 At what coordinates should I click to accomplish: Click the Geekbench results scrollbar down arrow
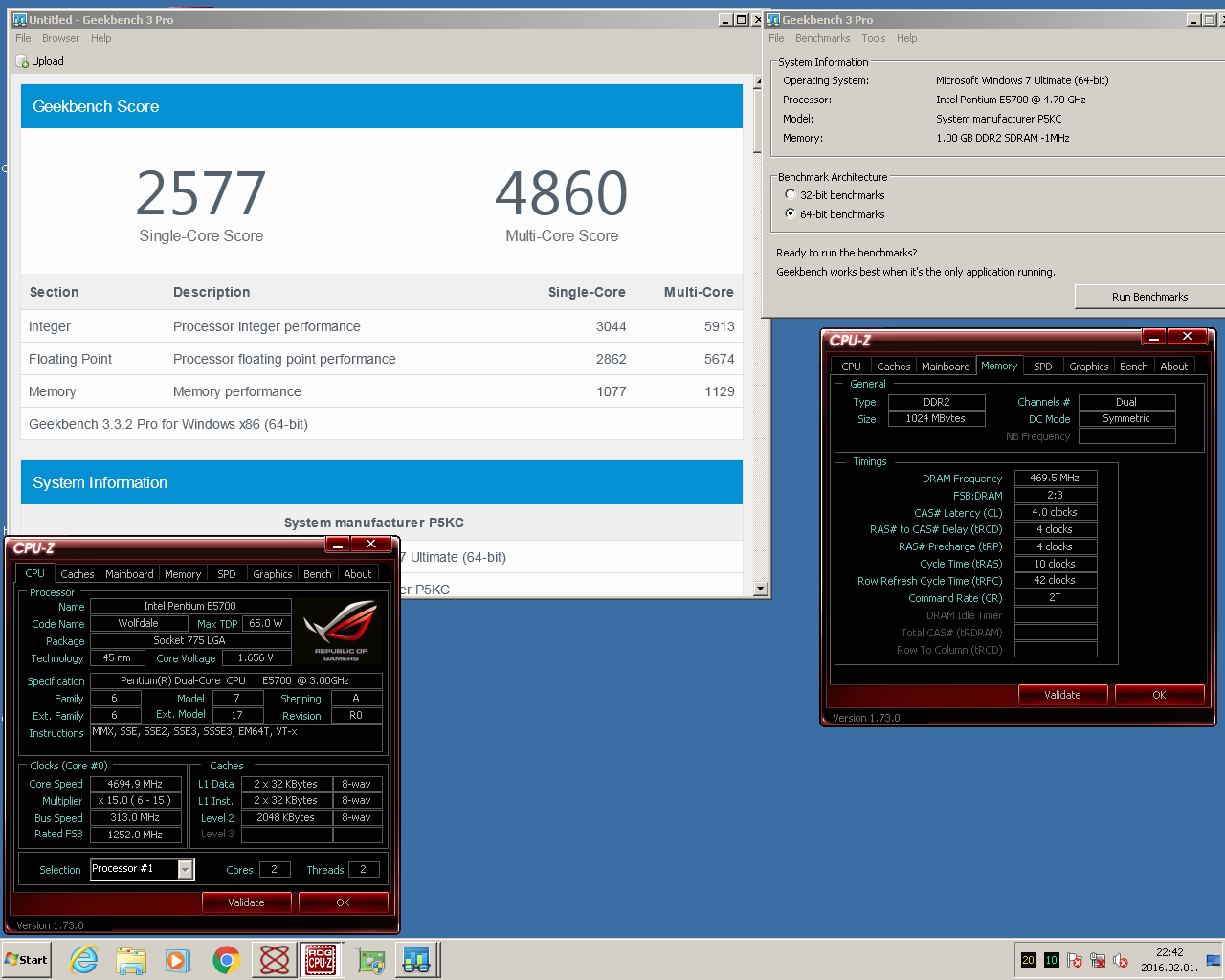point(761,589)
